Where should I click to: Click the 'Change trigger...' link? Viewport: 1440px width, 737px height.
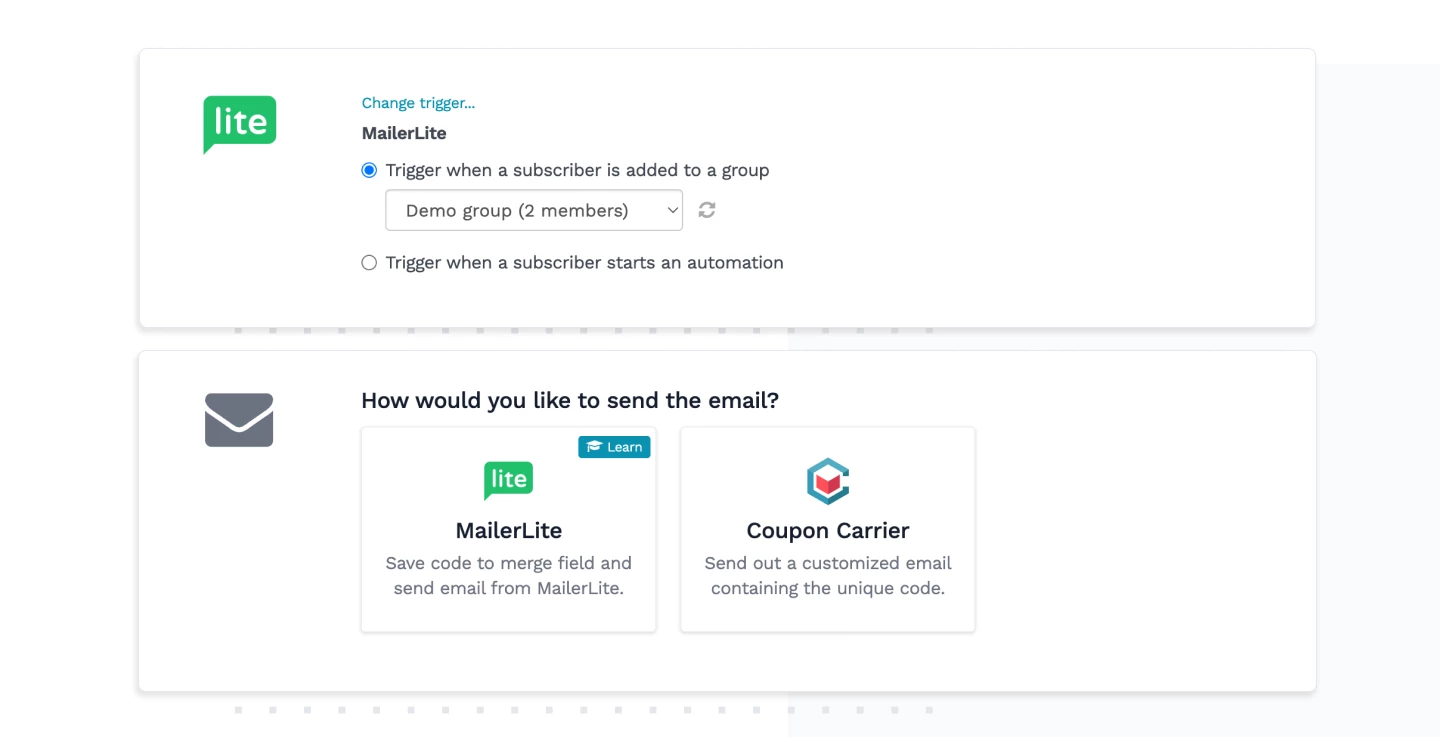pos(418,103)
